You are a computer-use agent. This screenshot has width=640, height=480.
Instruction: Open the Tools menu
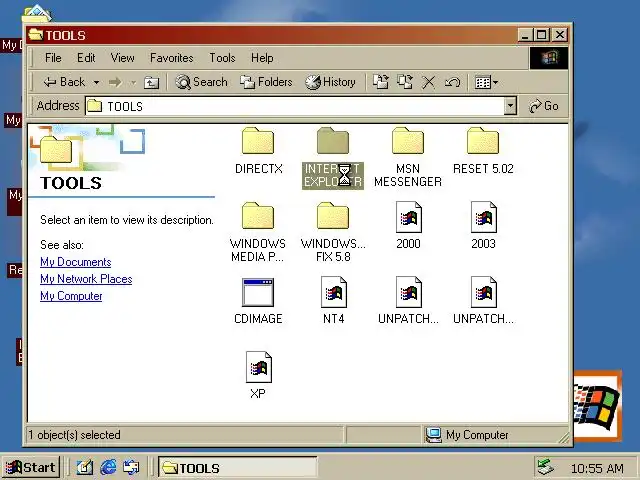point(222,58)
